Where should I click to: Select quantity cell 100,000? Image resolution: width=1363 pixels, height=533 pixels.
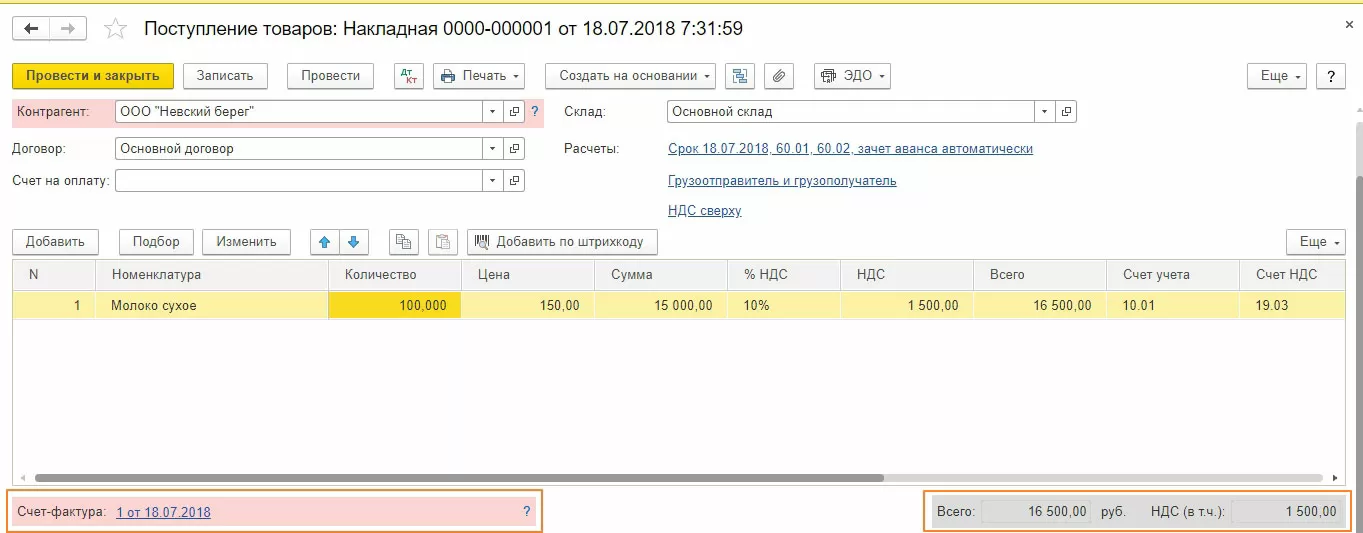[x=395, y=306]
